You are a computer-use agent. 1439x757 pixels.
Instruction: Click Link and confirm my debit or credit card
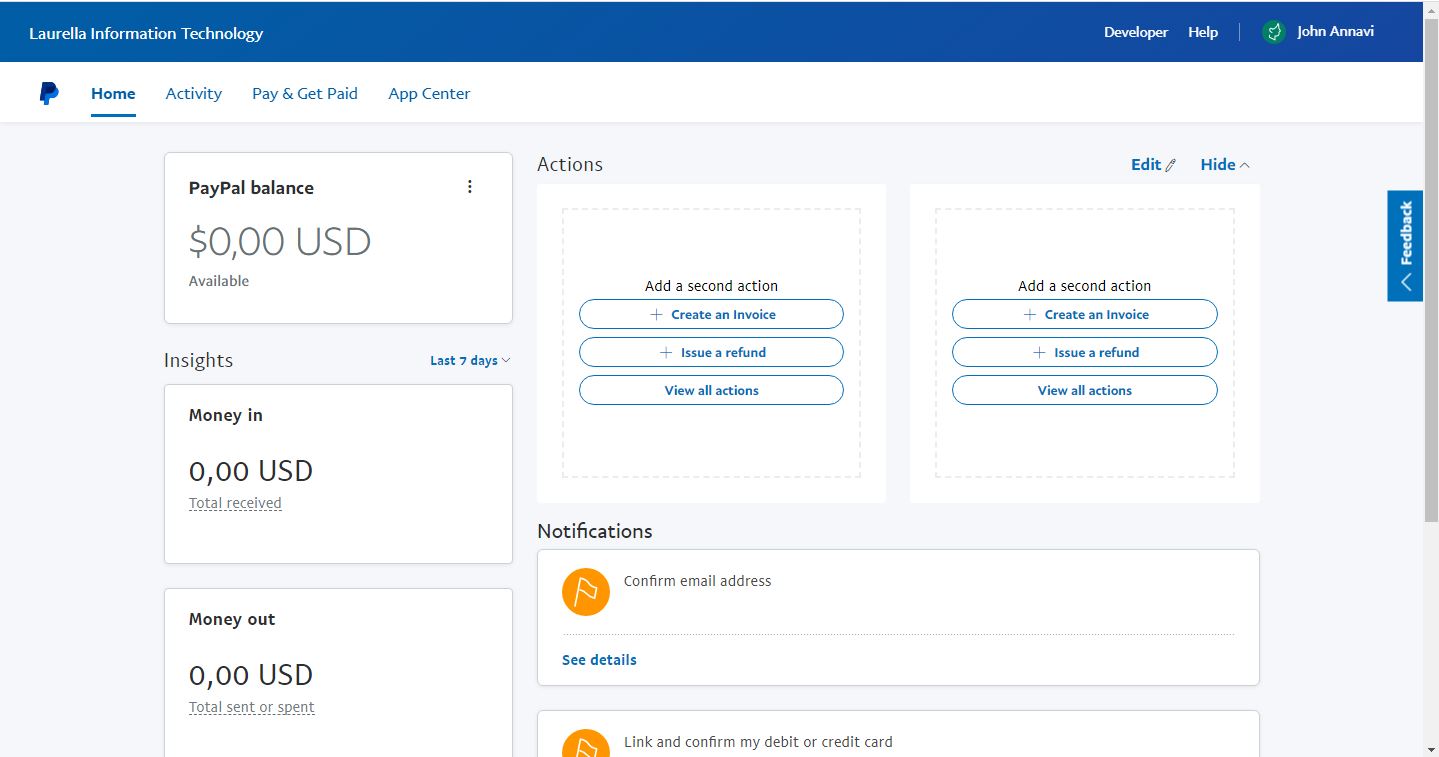758,742
